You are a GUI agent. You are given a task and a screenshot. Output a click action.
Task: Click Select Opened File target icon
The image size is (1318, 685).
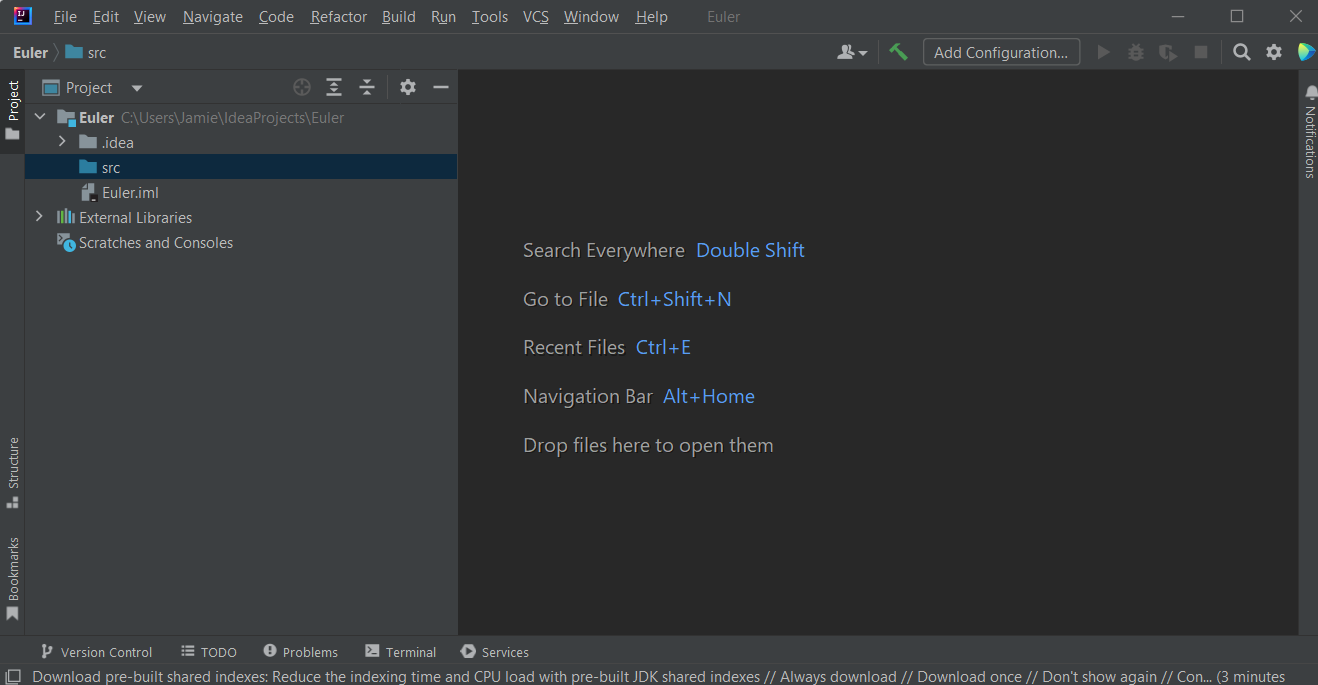(x=302, y=87)
